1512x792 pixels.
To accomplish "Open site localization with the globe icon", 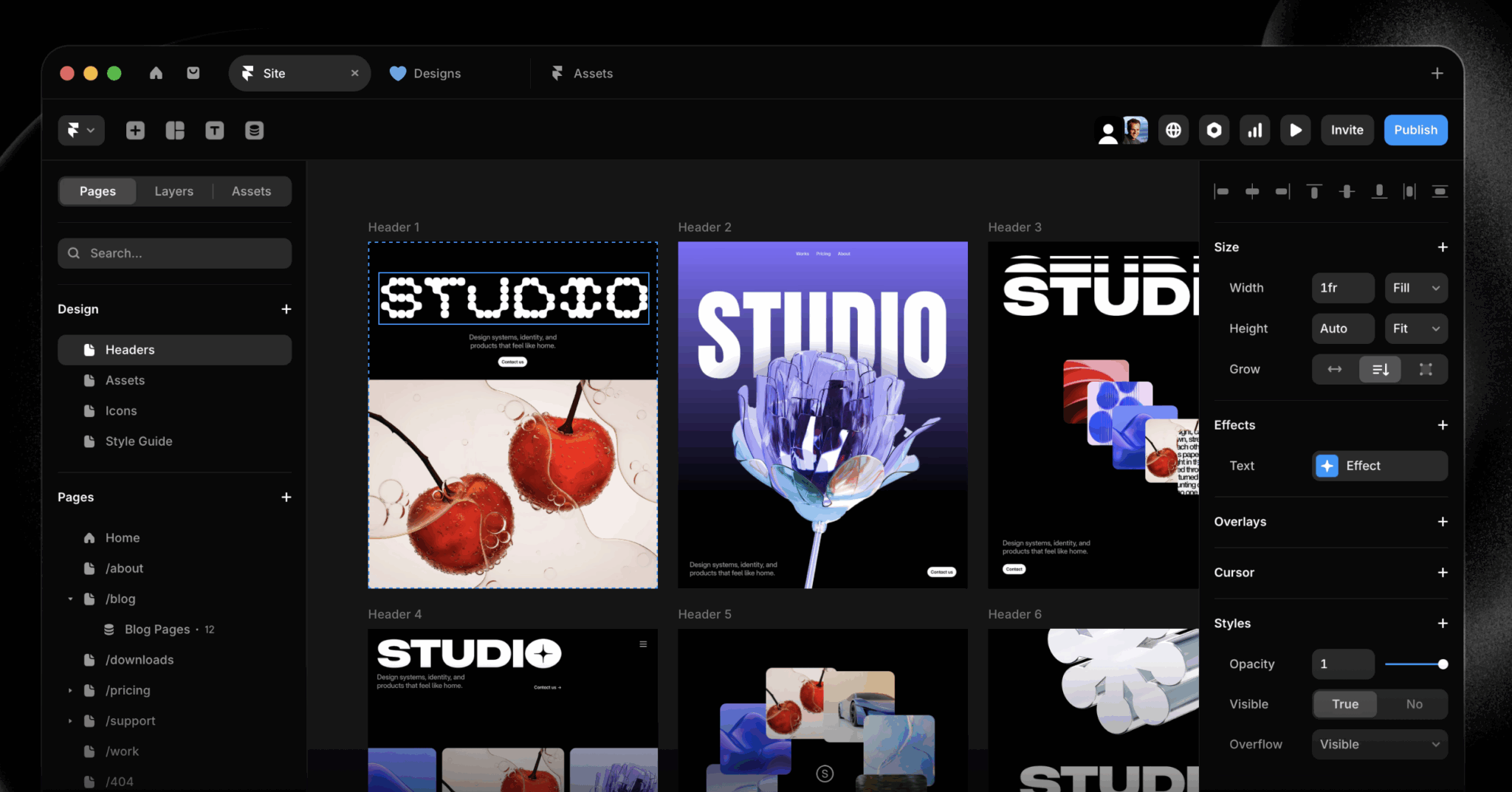I will [1173, 130].
